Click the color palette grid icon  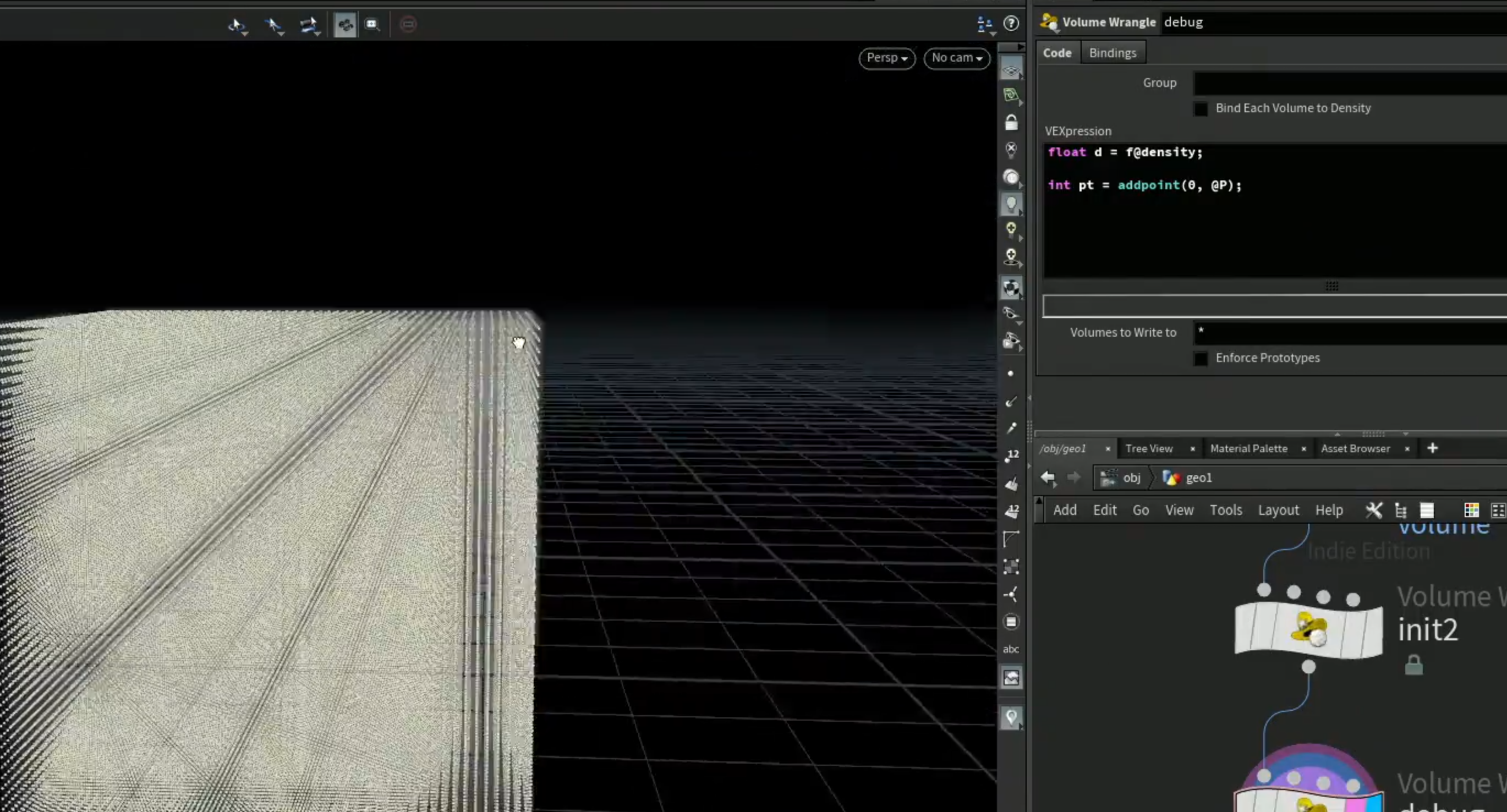(1471, 510)
